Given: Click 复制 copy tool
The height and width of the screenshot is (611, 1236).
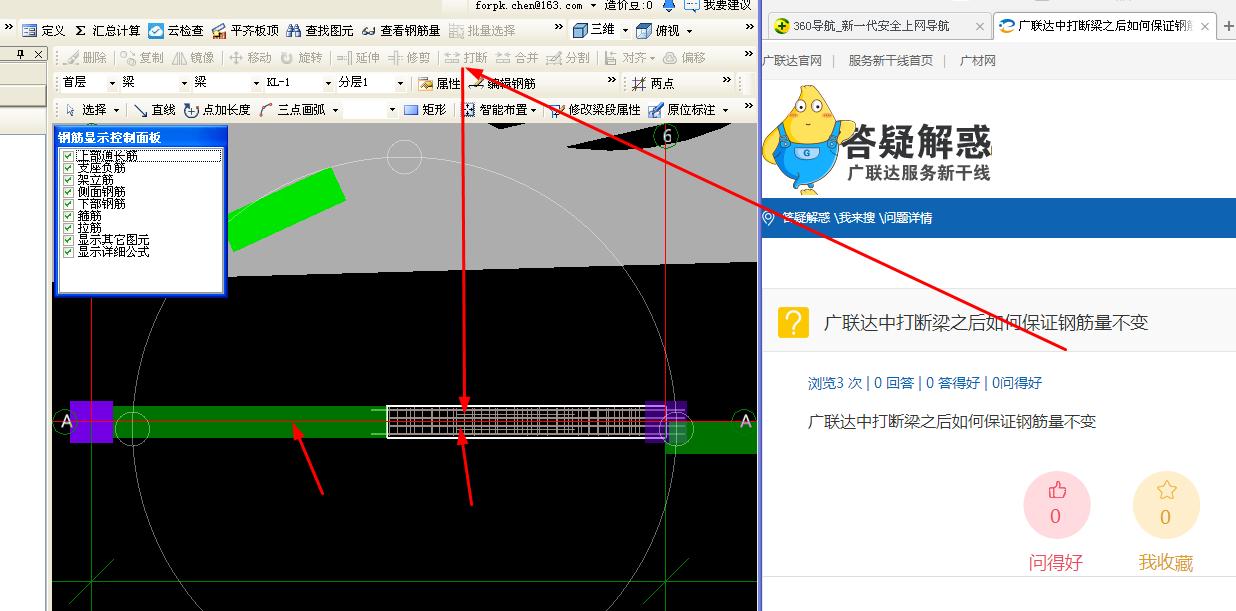Looking at the screenshot, I should (141, 58).
